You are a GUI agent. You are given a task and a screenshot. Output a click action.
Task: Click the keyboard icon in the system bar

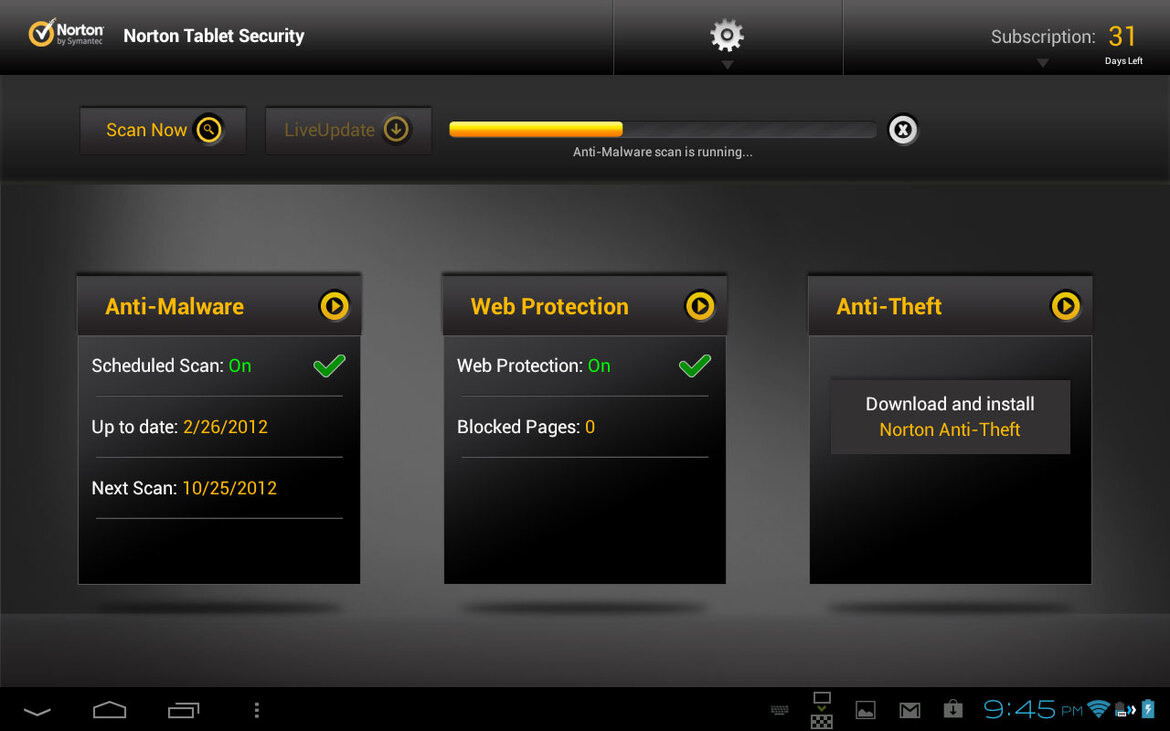[x=780, y=710]
